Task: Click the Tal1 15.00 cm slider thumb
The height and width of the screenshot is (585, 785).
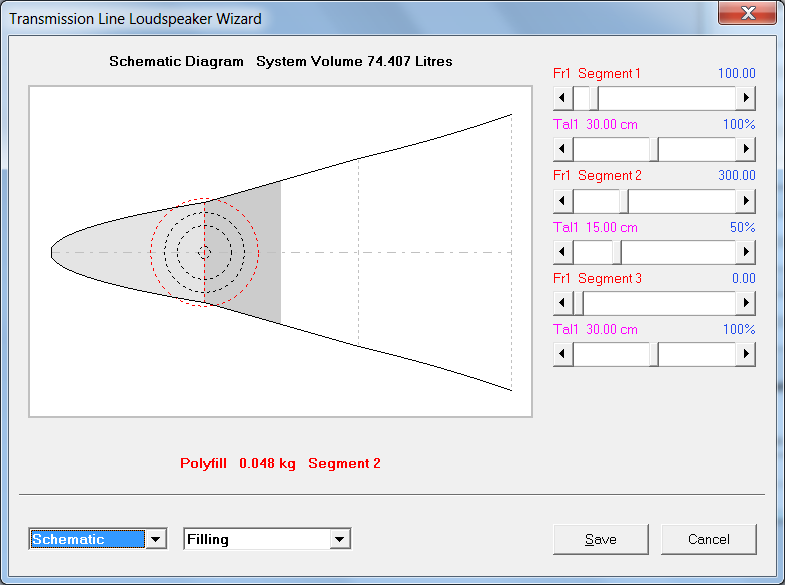Action: [617, 251]
